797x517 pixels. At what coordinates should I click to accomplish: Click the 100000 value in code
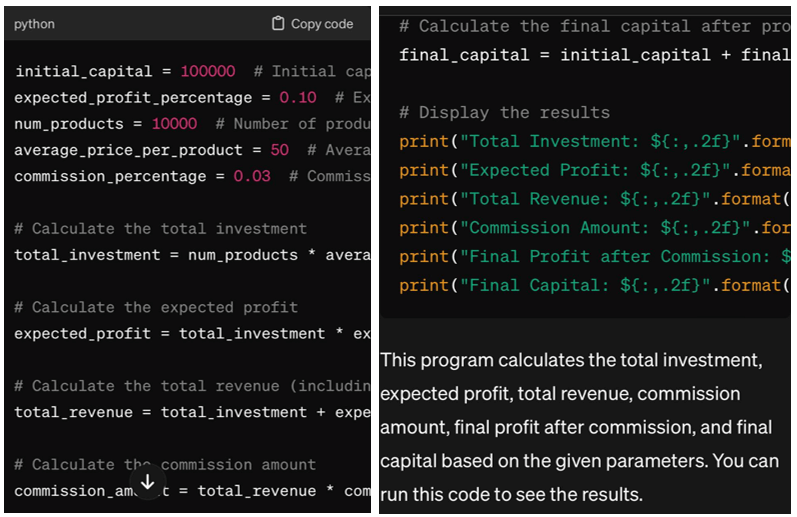tap(208, 72)
